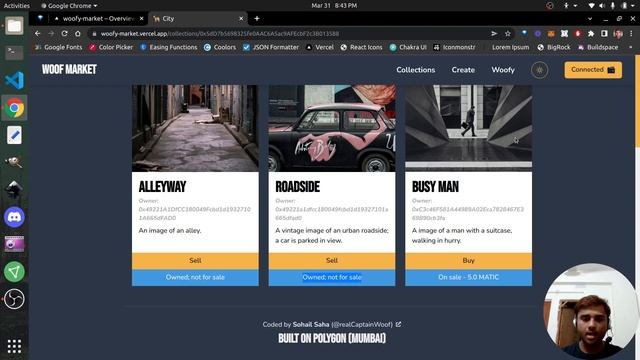Open Lorem Ipsum bookmark
The height and width of the screenshot is (360, 640).
coord(510,47)
